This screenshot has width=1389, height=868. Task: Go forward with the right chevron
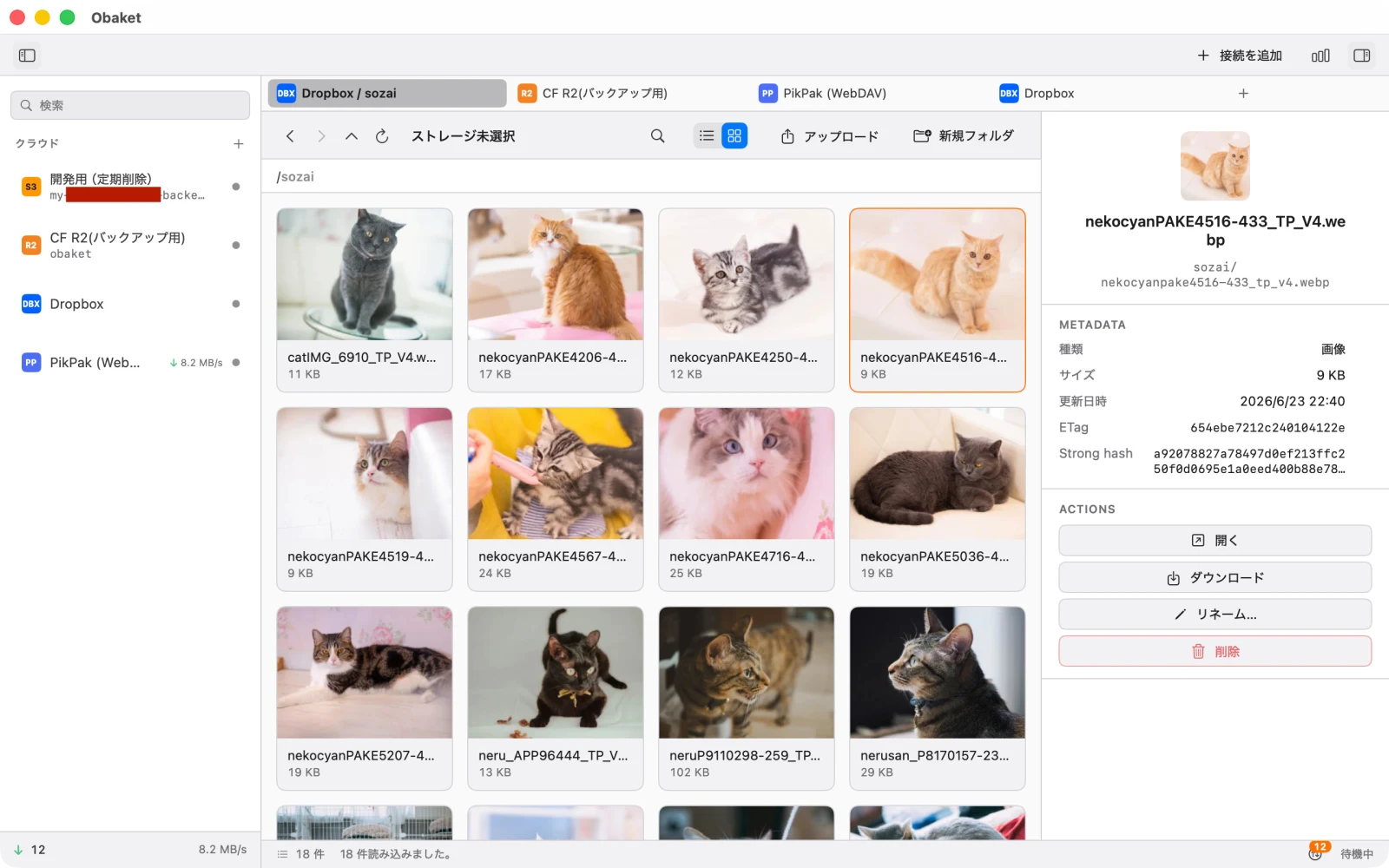(321, 136)
